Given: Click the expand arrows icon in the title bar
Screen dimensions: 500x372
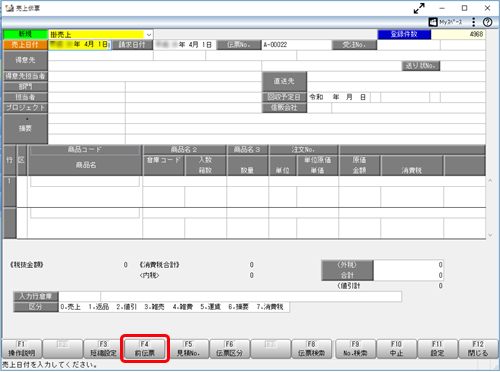Looking at the screenshot, I should tap(419, 8).
